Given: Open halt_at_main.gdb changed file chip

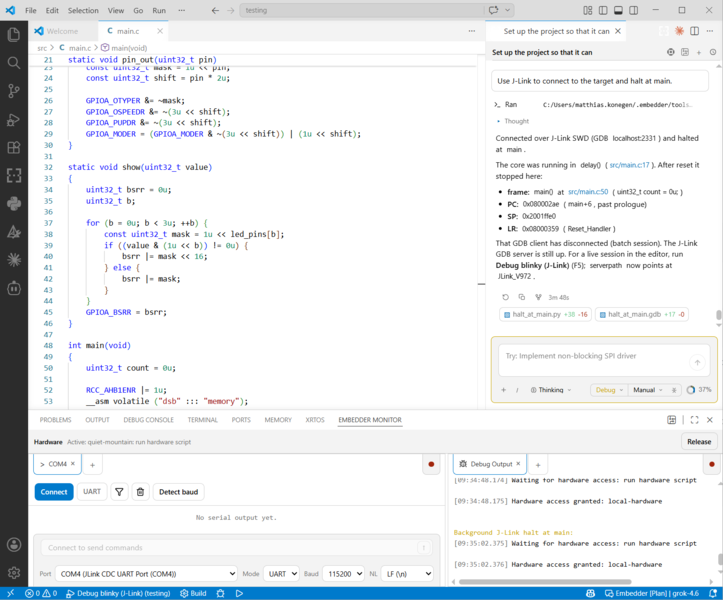Looking at the screenshot, I should (x=642, y=315).
